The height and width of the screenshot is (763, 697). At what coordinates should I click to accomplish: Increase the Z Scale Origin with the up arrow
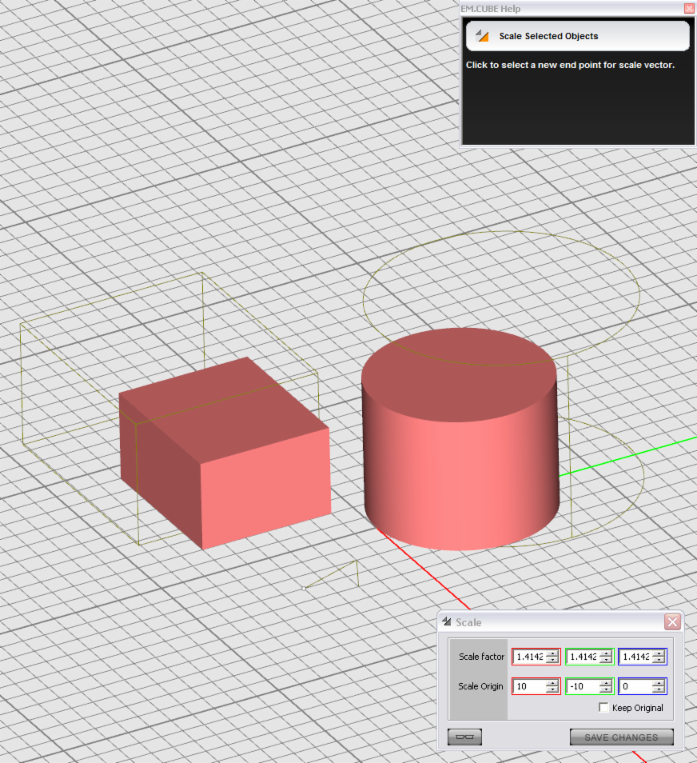click(x=658, y=682)
